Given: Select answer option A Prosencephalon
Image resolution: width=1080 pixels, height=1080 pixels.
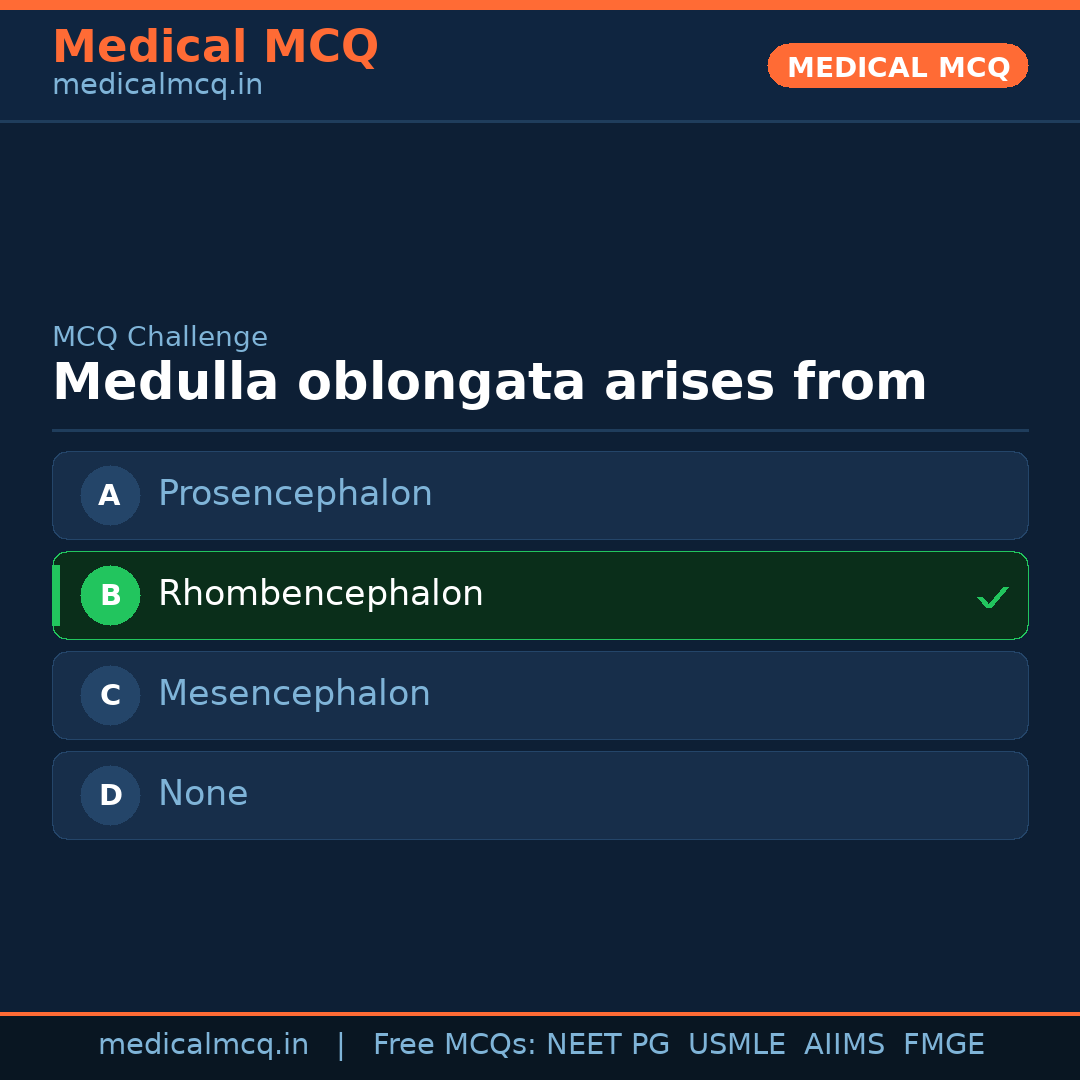Looking at the screenshot, I should coord(540,495).
